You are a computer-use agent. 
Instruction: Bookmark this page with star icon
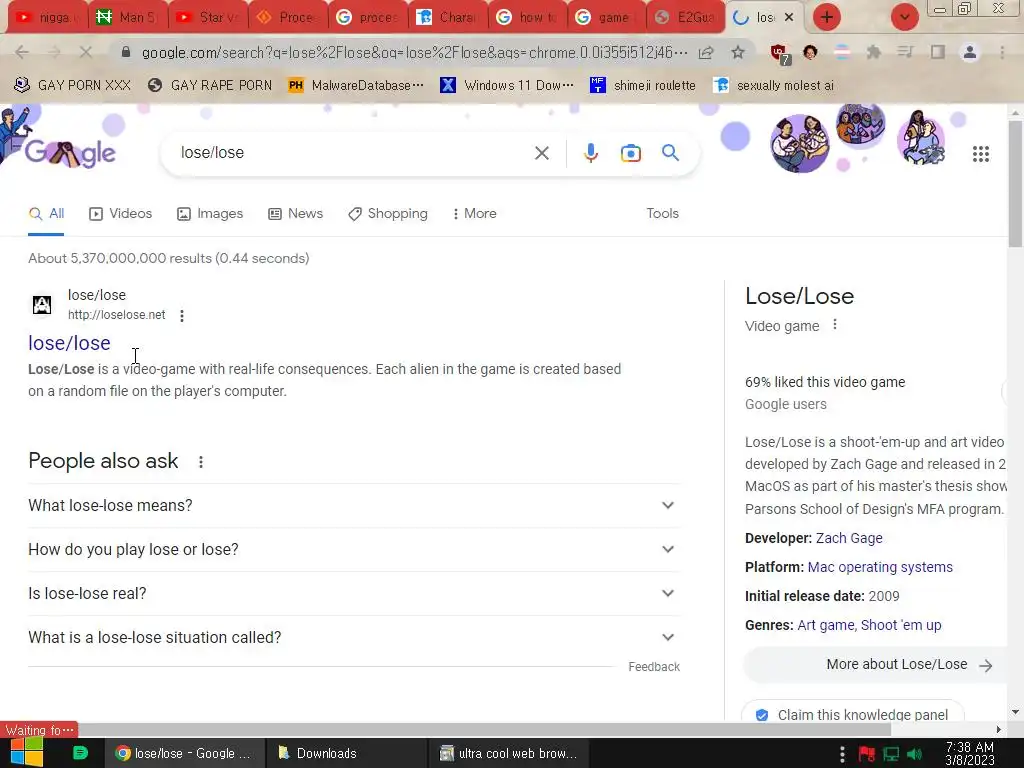[x=738, y=52]
